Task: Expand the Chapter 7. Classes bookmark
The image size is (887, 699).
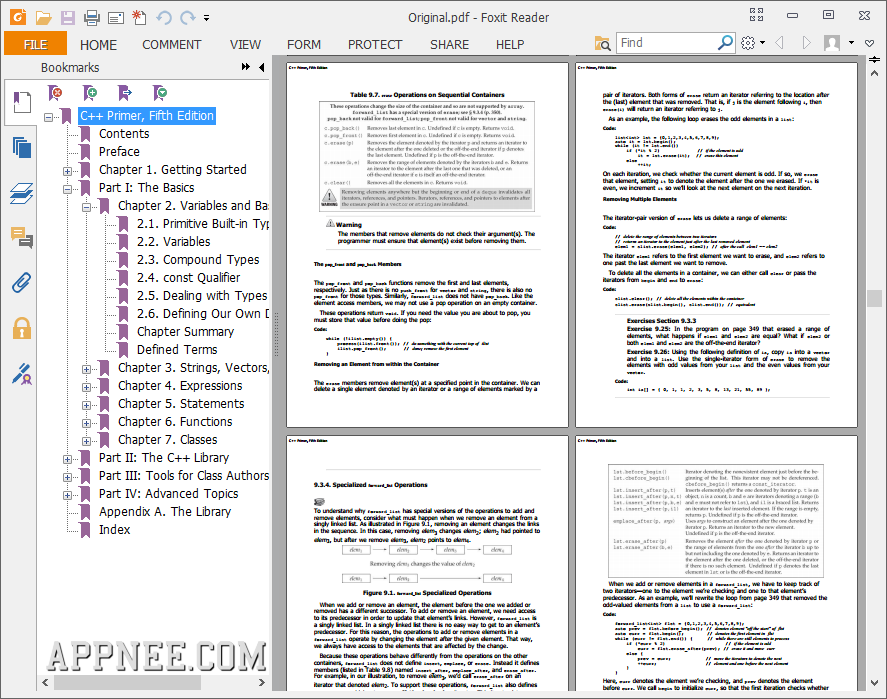Action: coord(86,441)
